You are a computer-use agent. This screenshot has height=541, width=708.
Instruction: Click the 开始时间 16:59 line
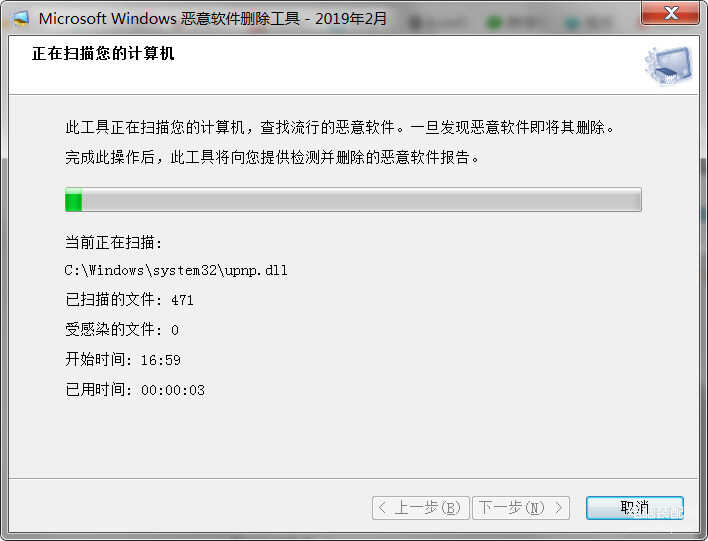[x=123, y=359]
